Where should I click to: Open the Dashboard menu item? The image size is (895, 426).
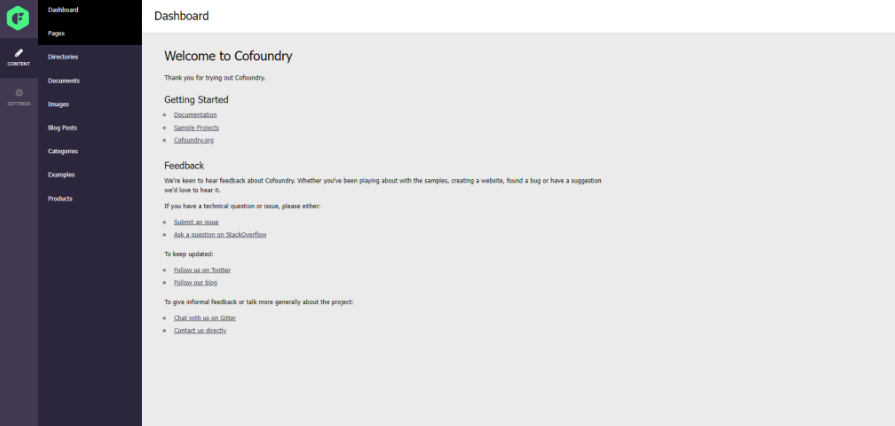(63, 10)
